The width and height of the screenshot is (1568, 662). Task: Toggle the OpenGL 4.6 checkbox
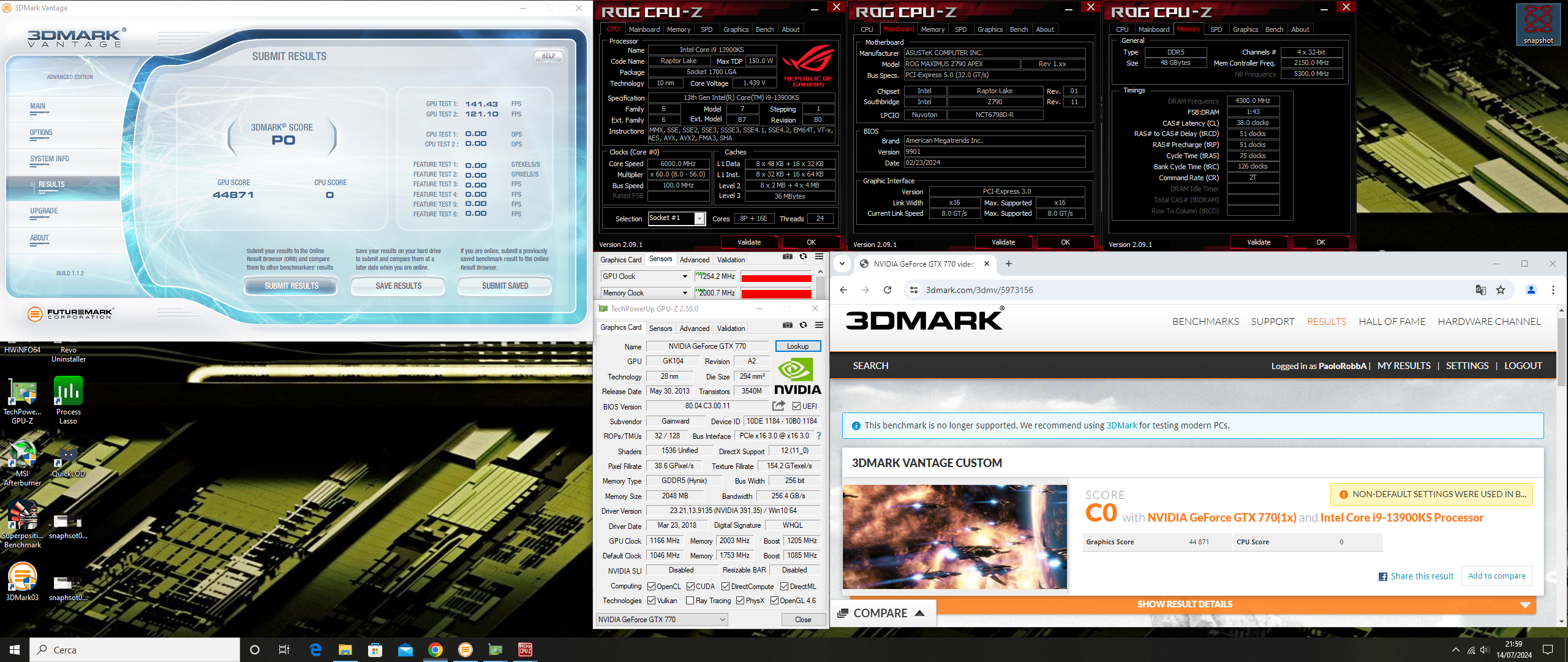[774, 601]
